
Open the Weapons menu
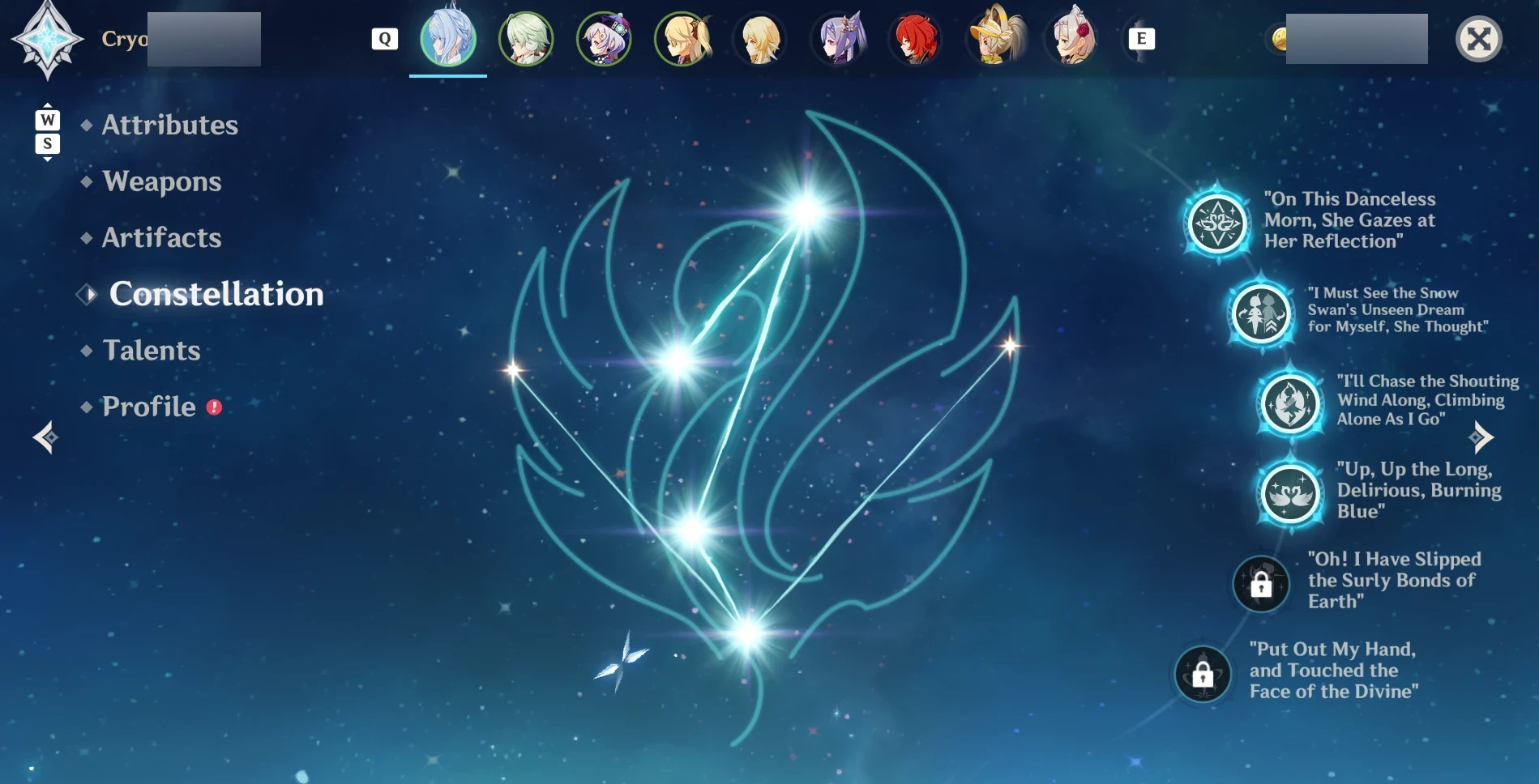coord(162,181)
